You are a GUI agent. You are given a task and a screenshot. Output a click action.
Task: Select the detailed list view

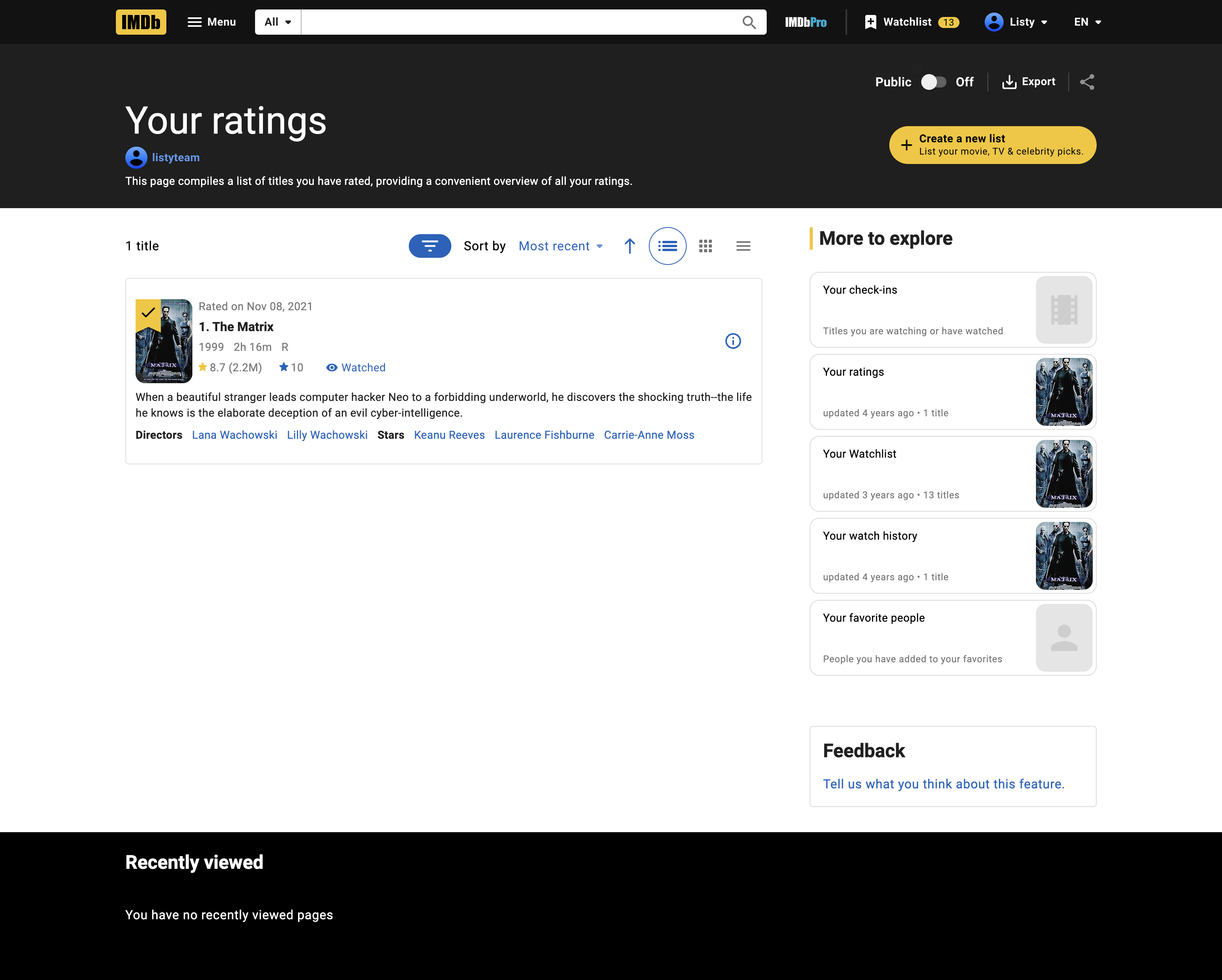pos(667,246)
